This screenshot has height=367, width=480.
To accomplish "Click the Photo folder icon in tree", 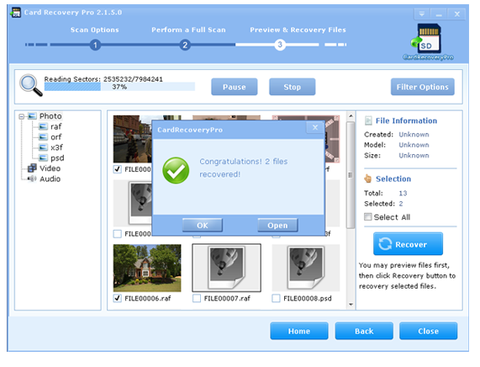I will coord(32,116).
